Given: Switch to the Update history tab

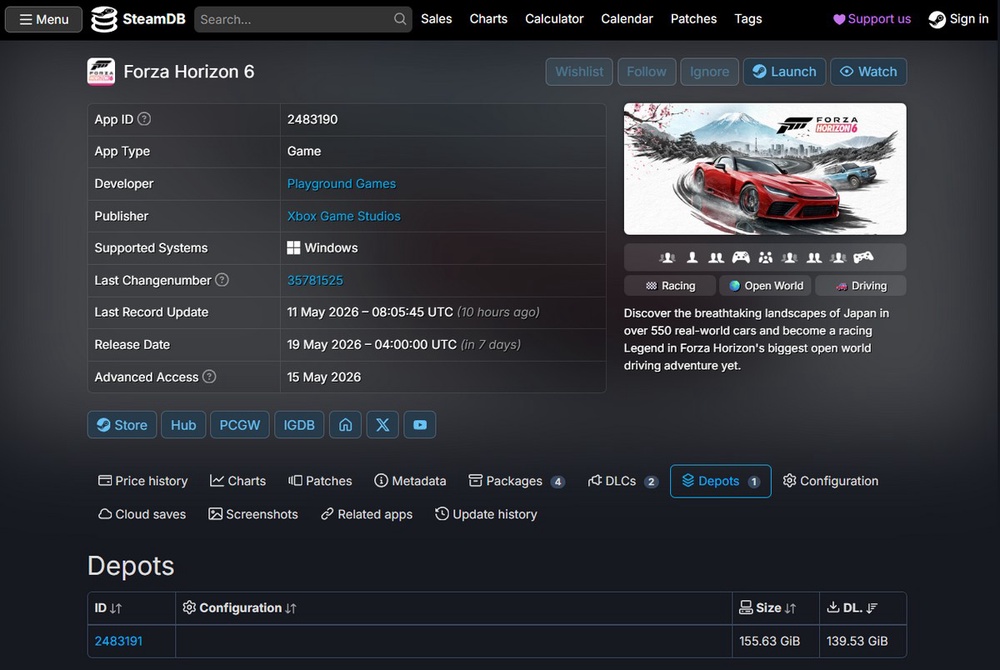Looking at the screenshot, I should 486,514.
